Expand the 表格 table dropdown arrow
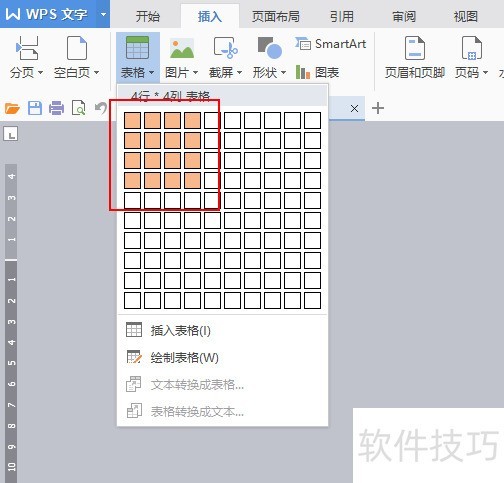 pyautogui.click(x=151, y=72)
